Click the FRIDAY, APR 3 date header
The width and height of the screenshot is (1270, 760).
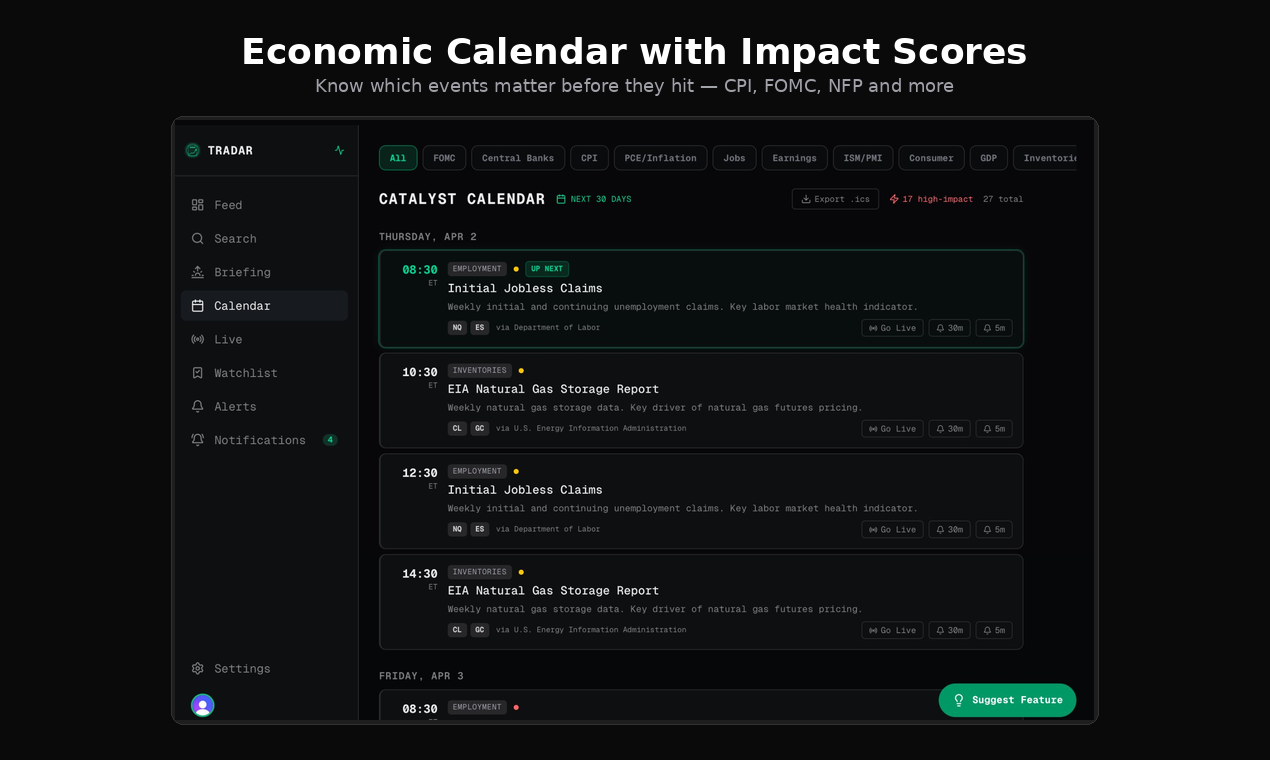click(x=421, y=676)
